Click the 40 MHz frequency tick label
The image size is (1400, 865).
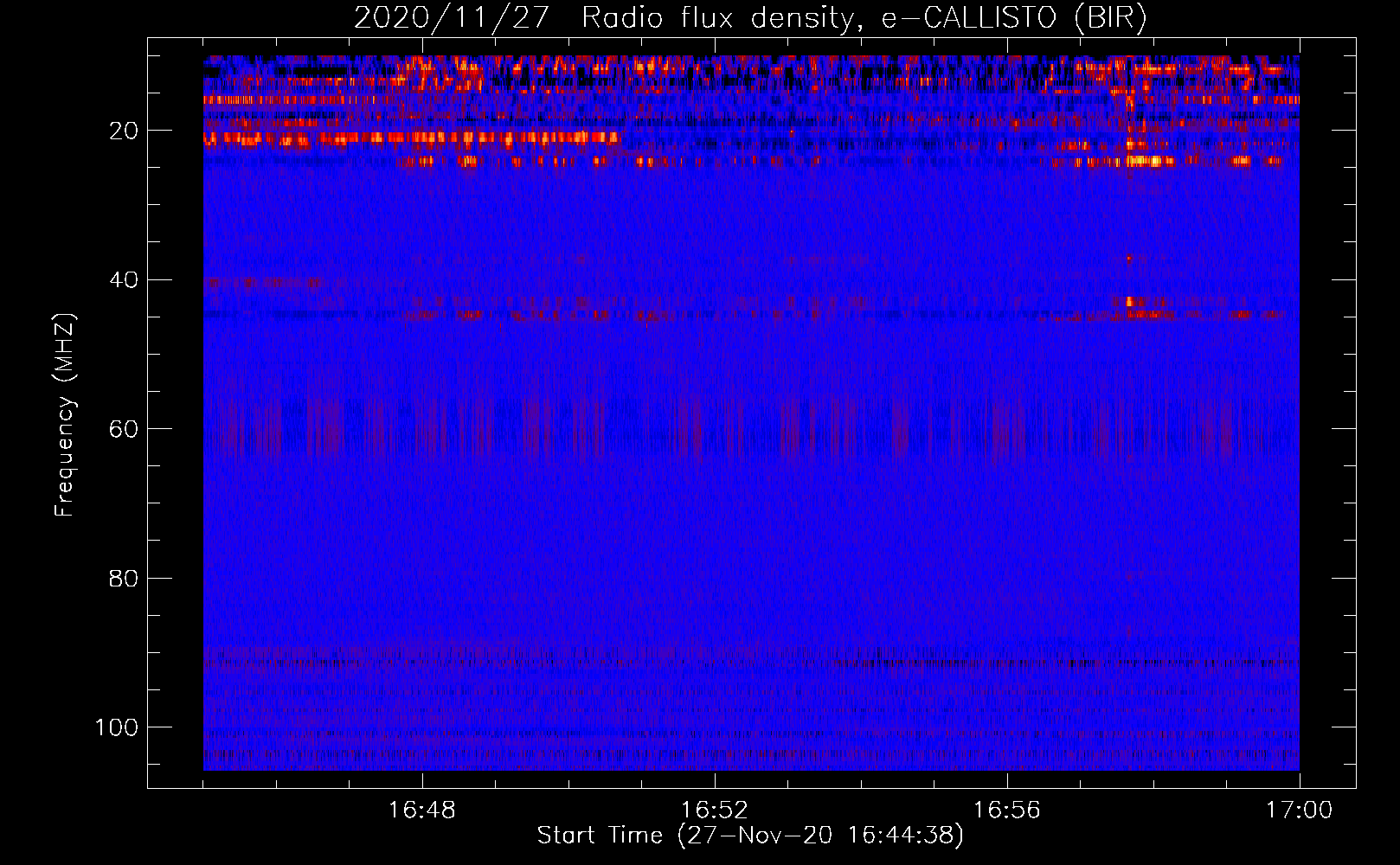123,280
